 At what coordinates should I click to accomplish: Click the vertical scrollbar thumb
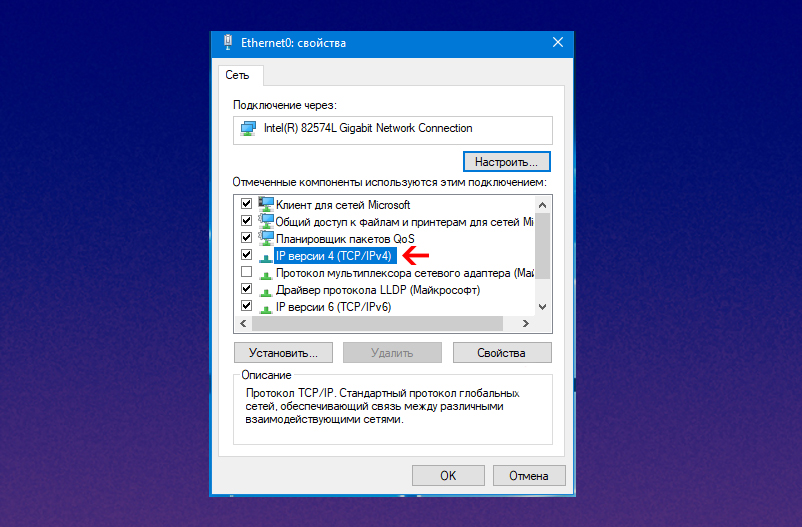coord(543,246)
